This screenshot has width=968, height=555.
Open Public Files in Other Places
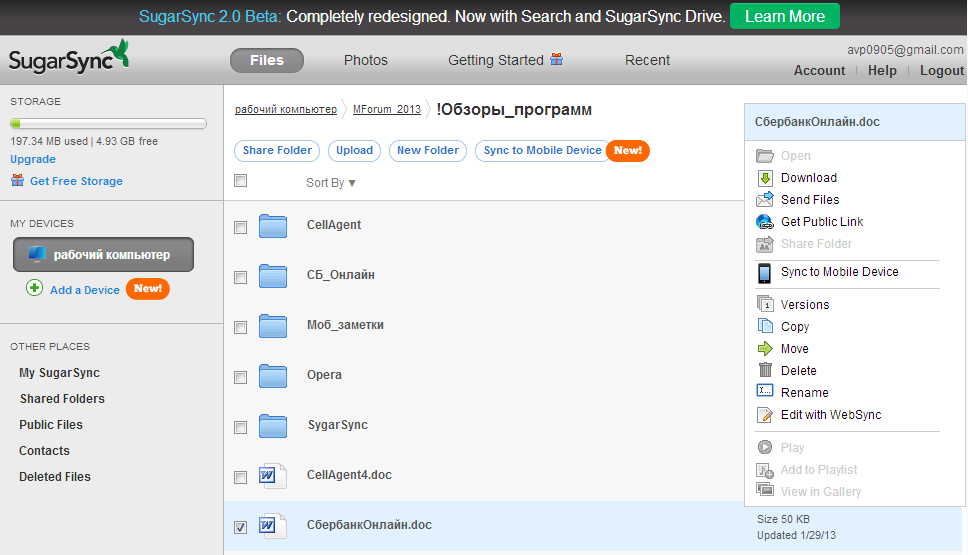click(x=51, y=425)
